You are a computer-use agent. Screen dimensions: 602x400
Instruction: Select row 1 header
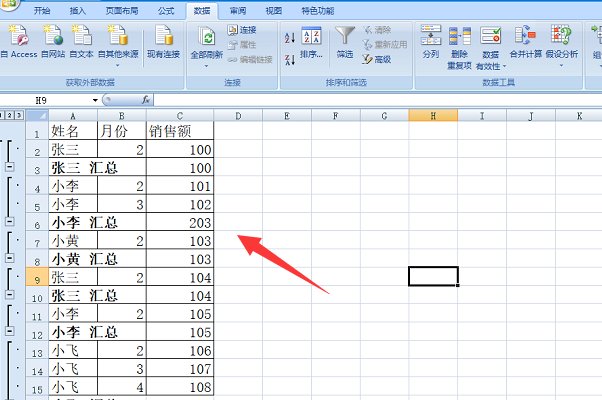[x=37, y=131]
